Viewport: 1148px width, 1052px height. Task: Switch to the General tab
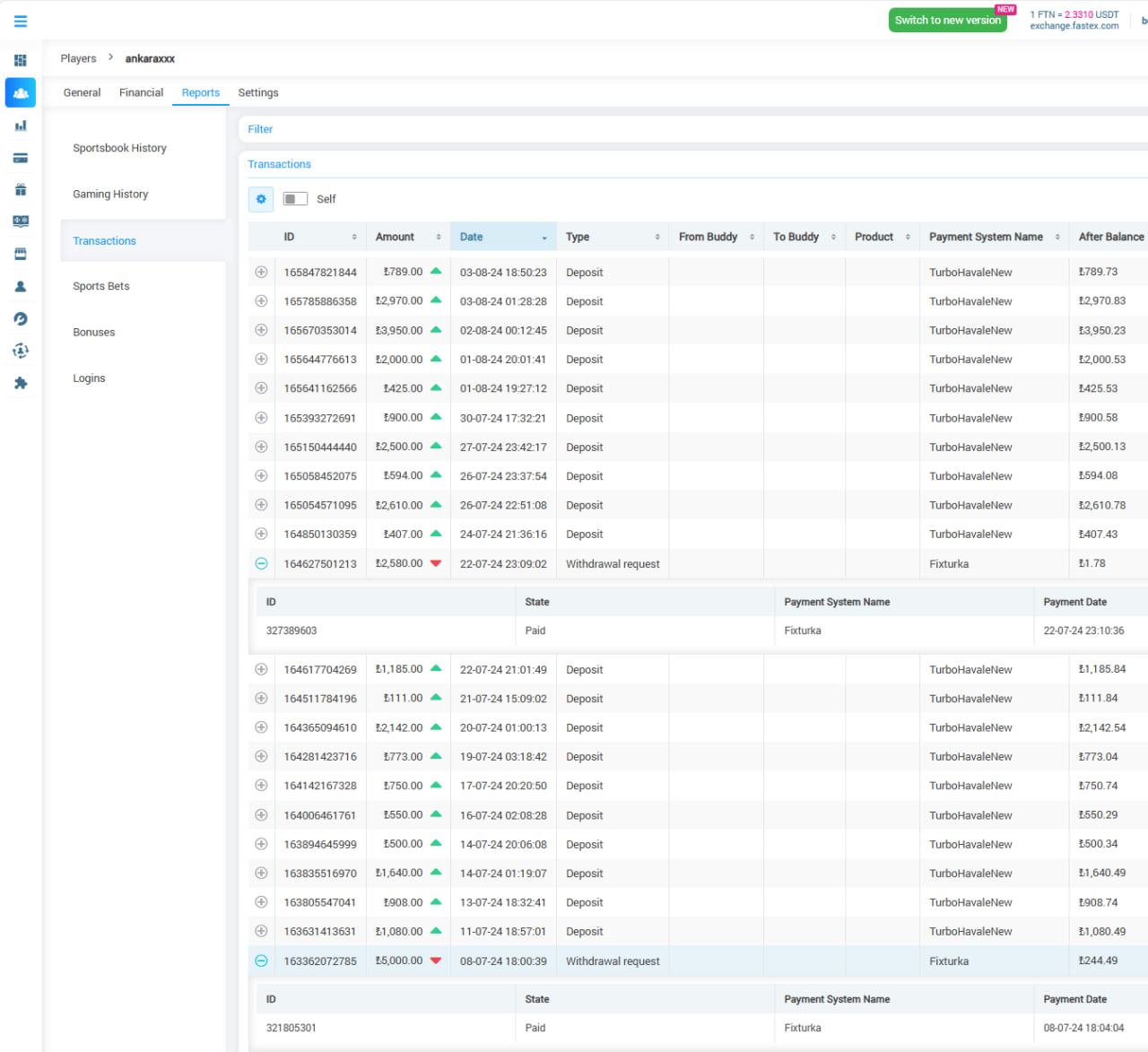82,92
